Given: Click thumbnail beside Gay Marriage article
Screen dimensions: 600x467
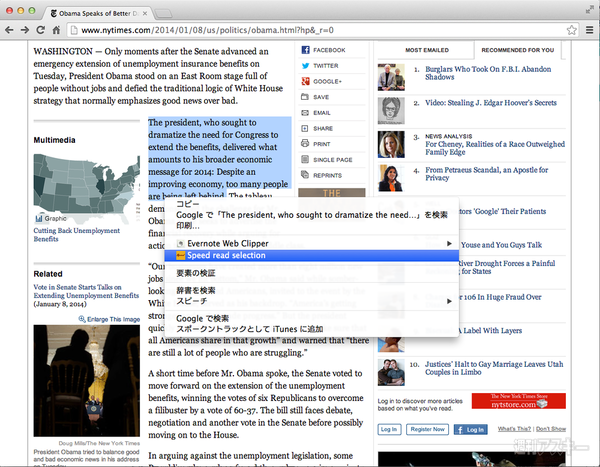Looking at the screenshot, I should click(x=391, y=372).
